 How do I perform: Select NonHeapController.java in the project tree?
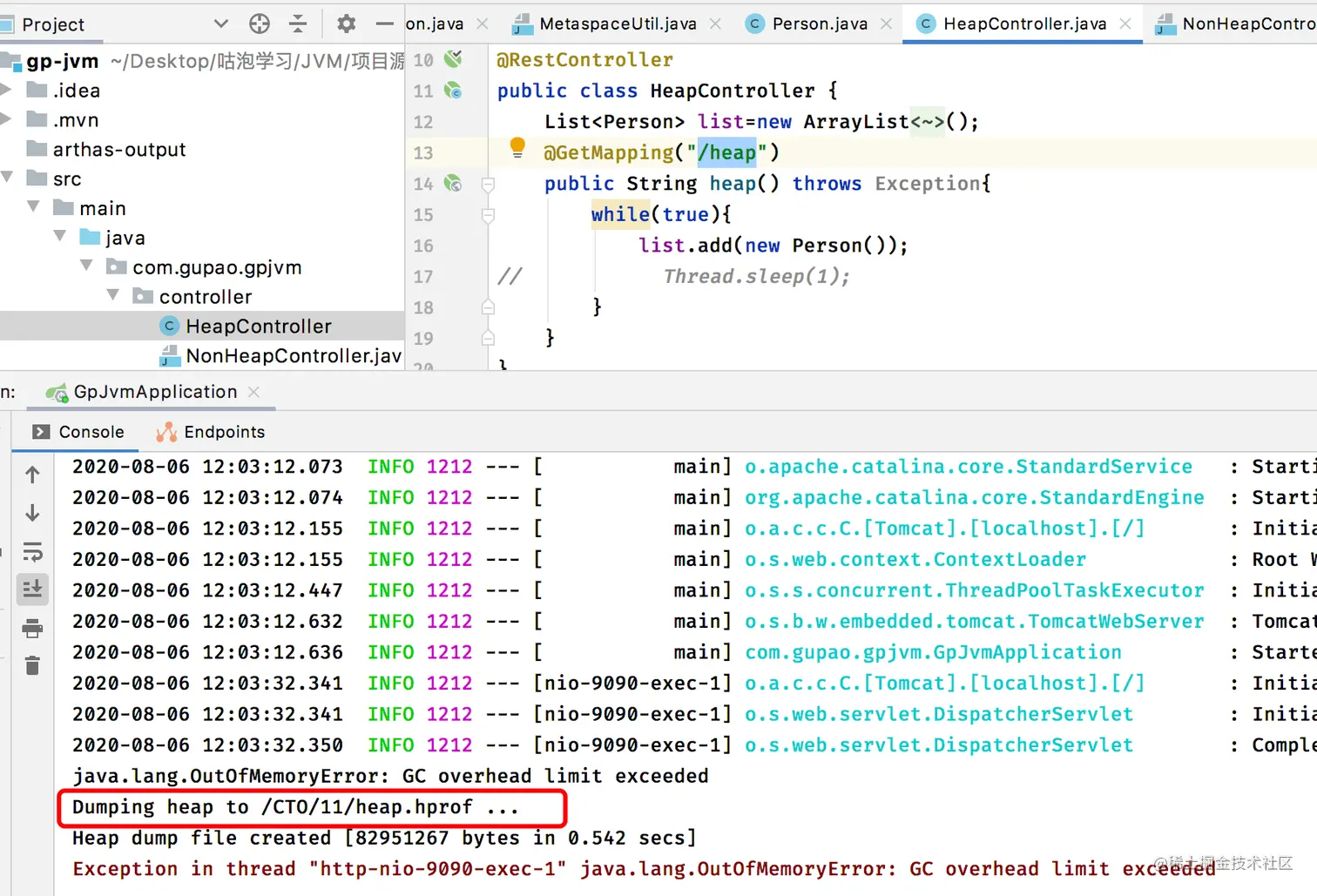click(202, 355)
